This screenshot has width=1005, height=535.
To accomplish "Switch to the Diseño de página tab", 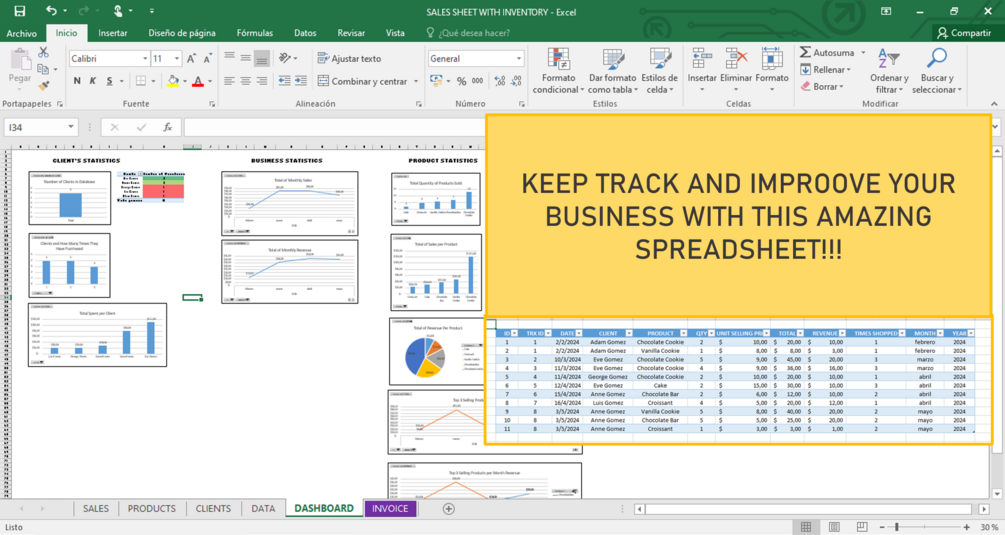I will (182, 33).
